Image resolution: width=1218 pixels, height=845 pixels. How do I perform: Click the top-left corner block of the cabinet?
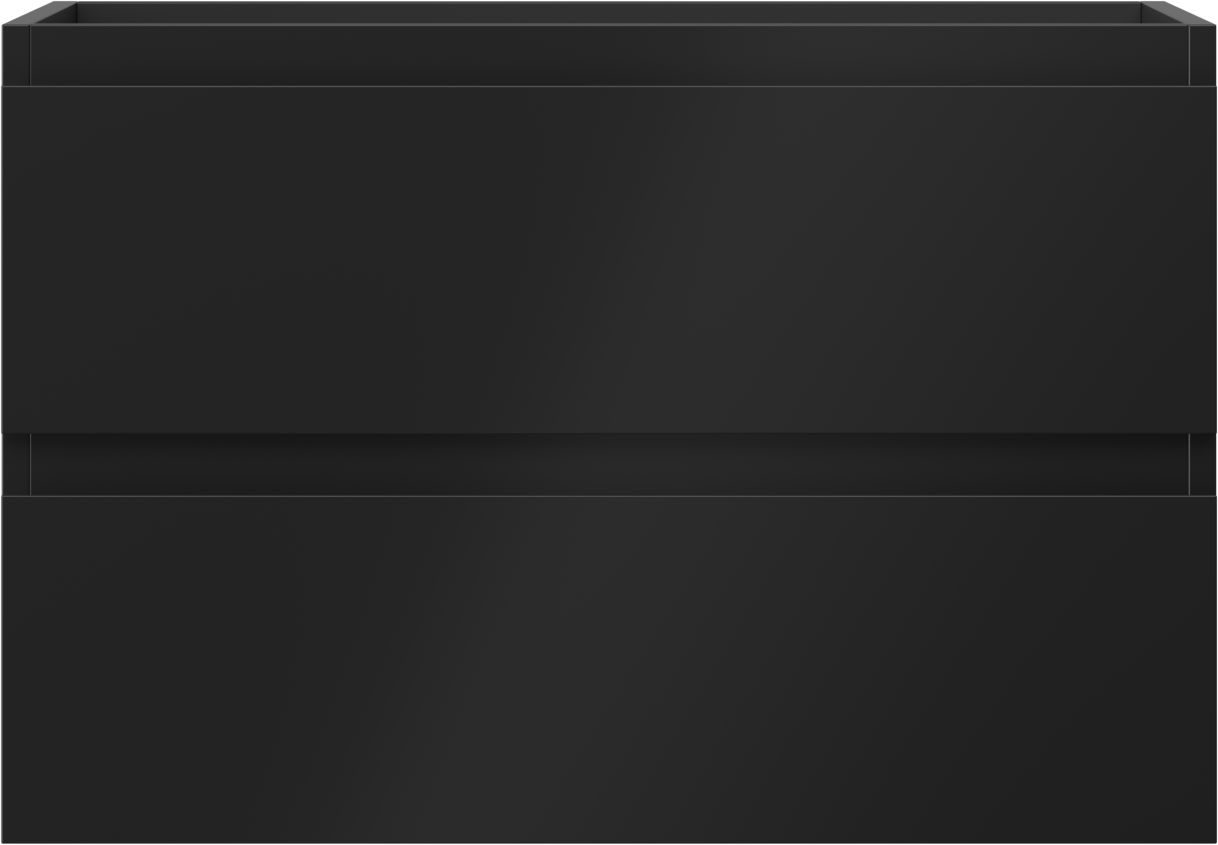(x=16, y=55)
